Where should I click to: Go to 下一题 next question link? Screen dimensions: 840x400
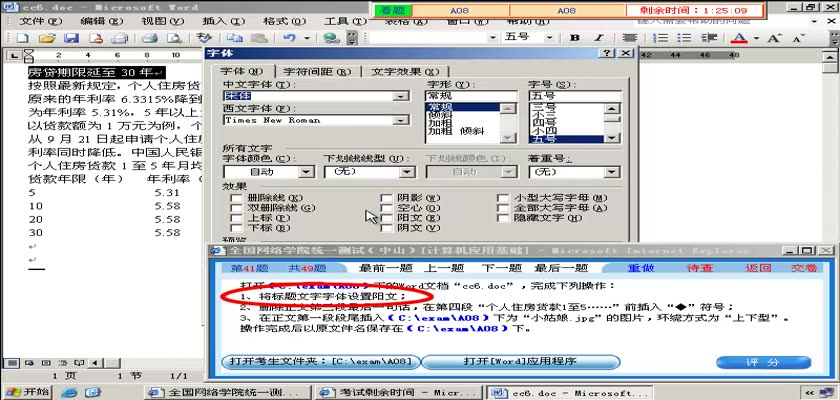click(x=501, y=268)
